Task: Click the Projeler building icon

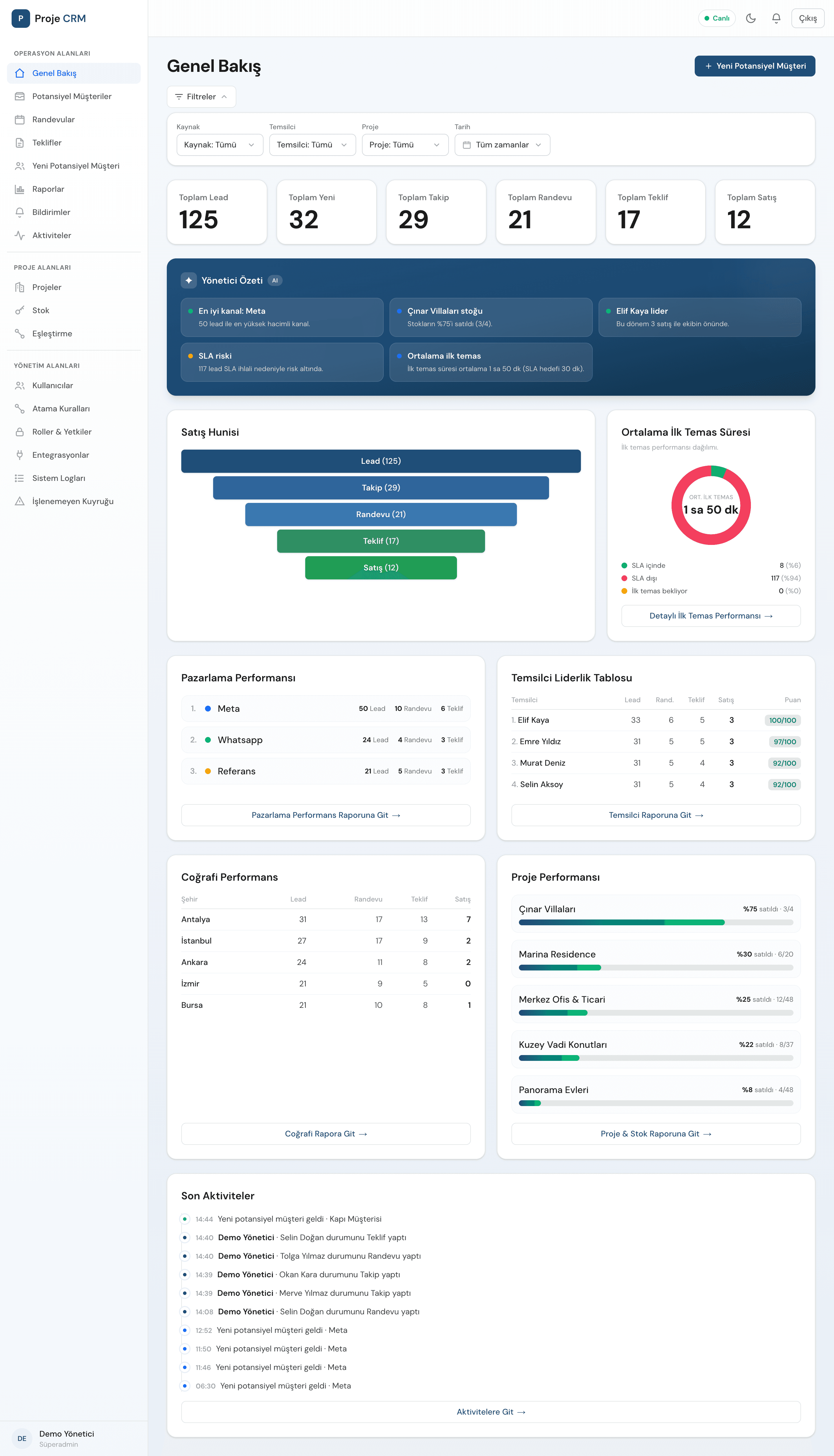Action: [19, 287]
